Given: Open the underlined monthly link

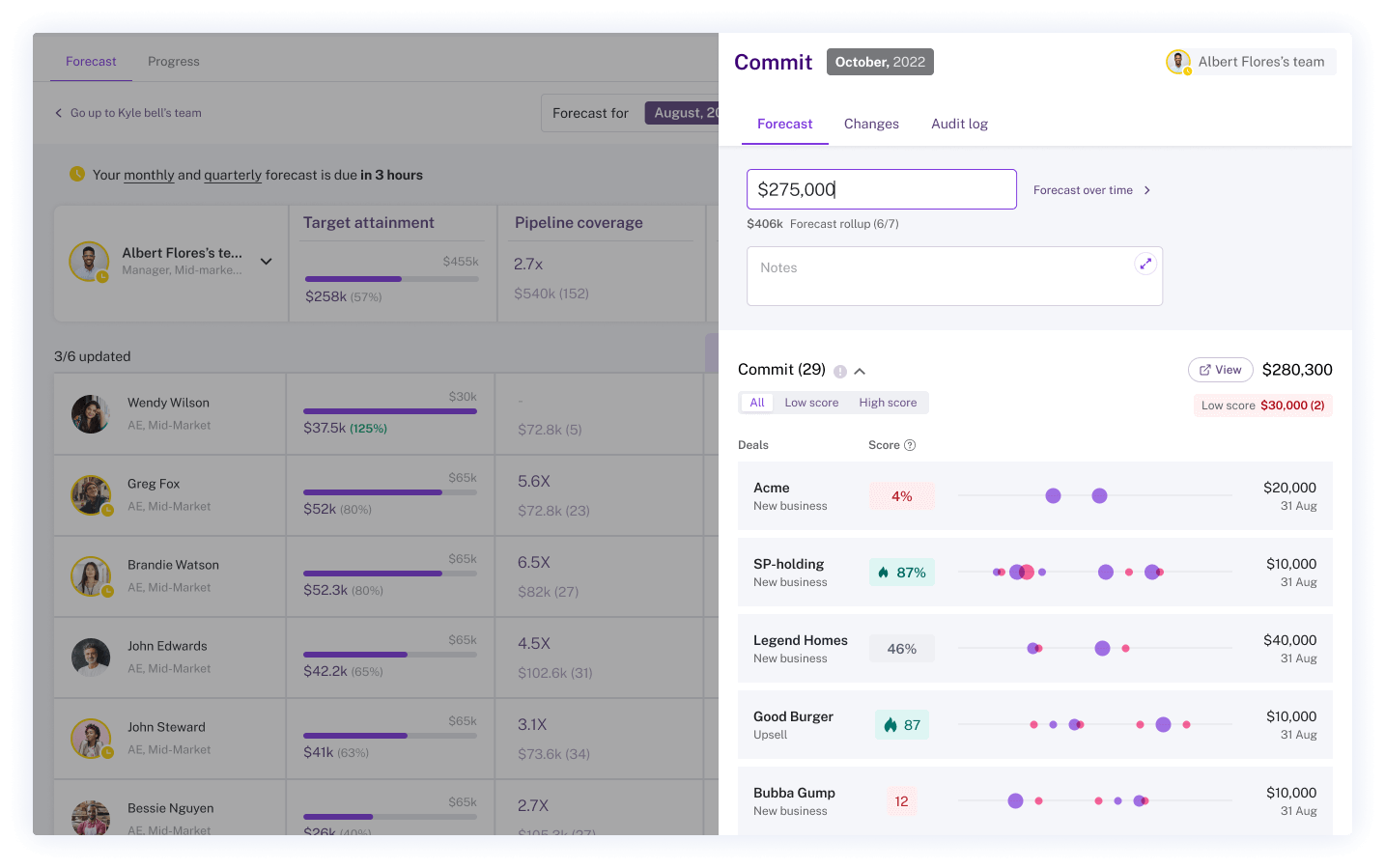Looking at the screenshot, I should [x=149, y=175].
